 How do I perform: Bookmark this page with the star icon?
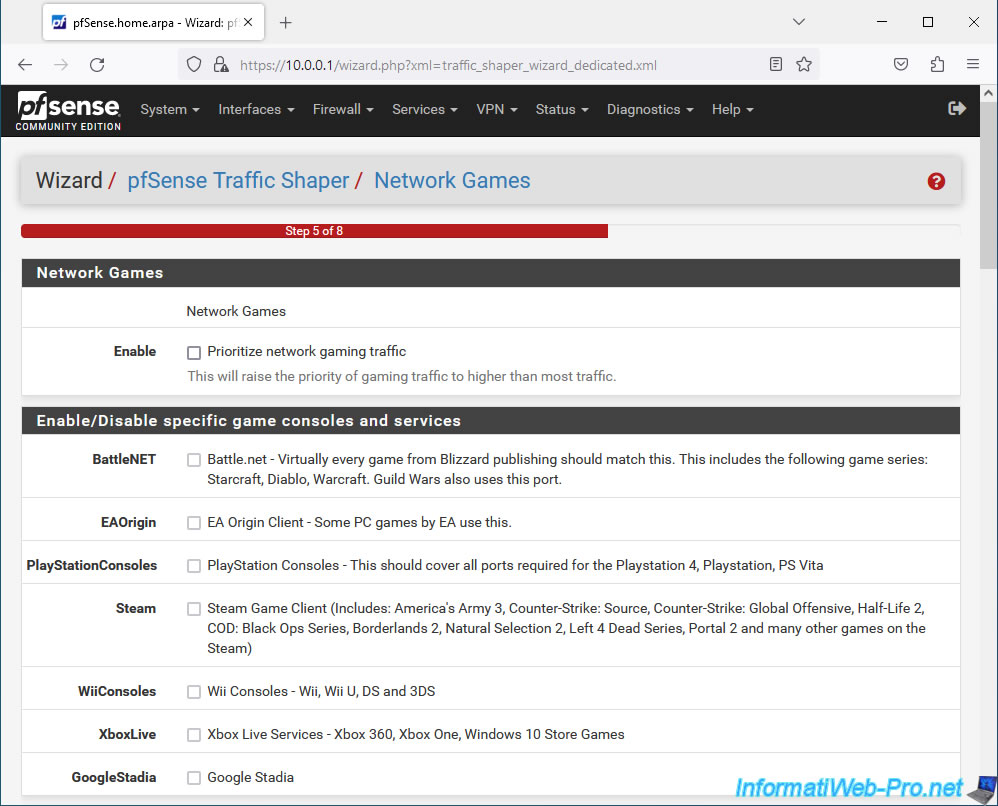click(804, 64)
